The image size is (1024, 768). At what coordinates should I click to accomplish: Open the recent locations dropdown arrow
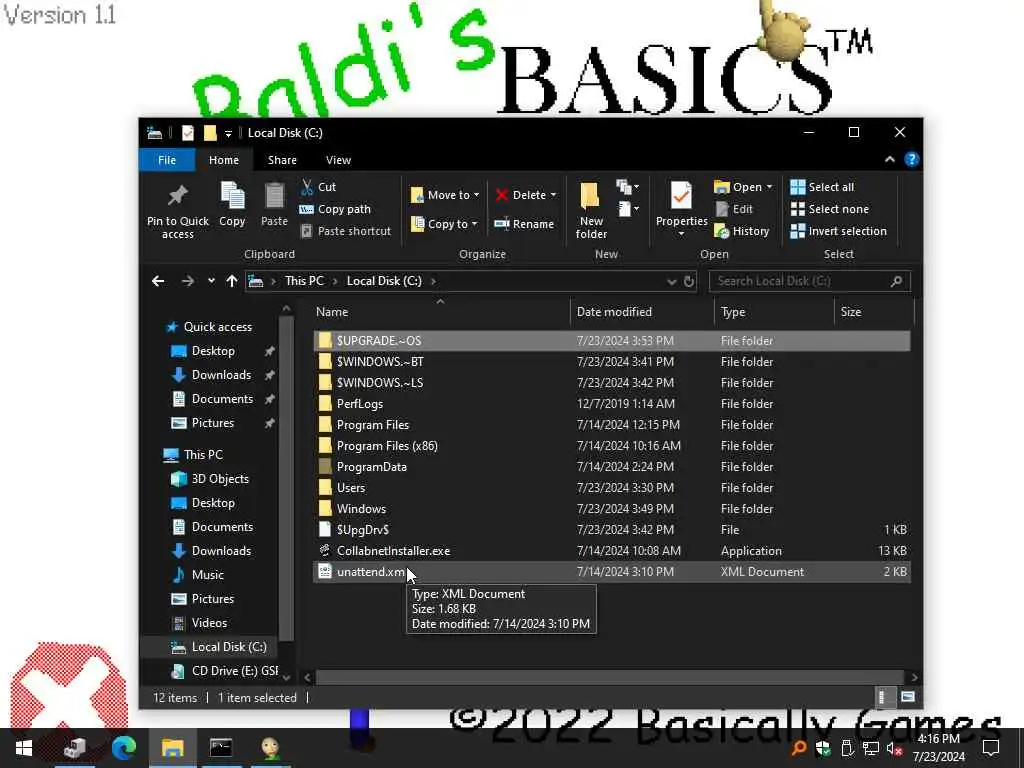[x=211, y=281]
